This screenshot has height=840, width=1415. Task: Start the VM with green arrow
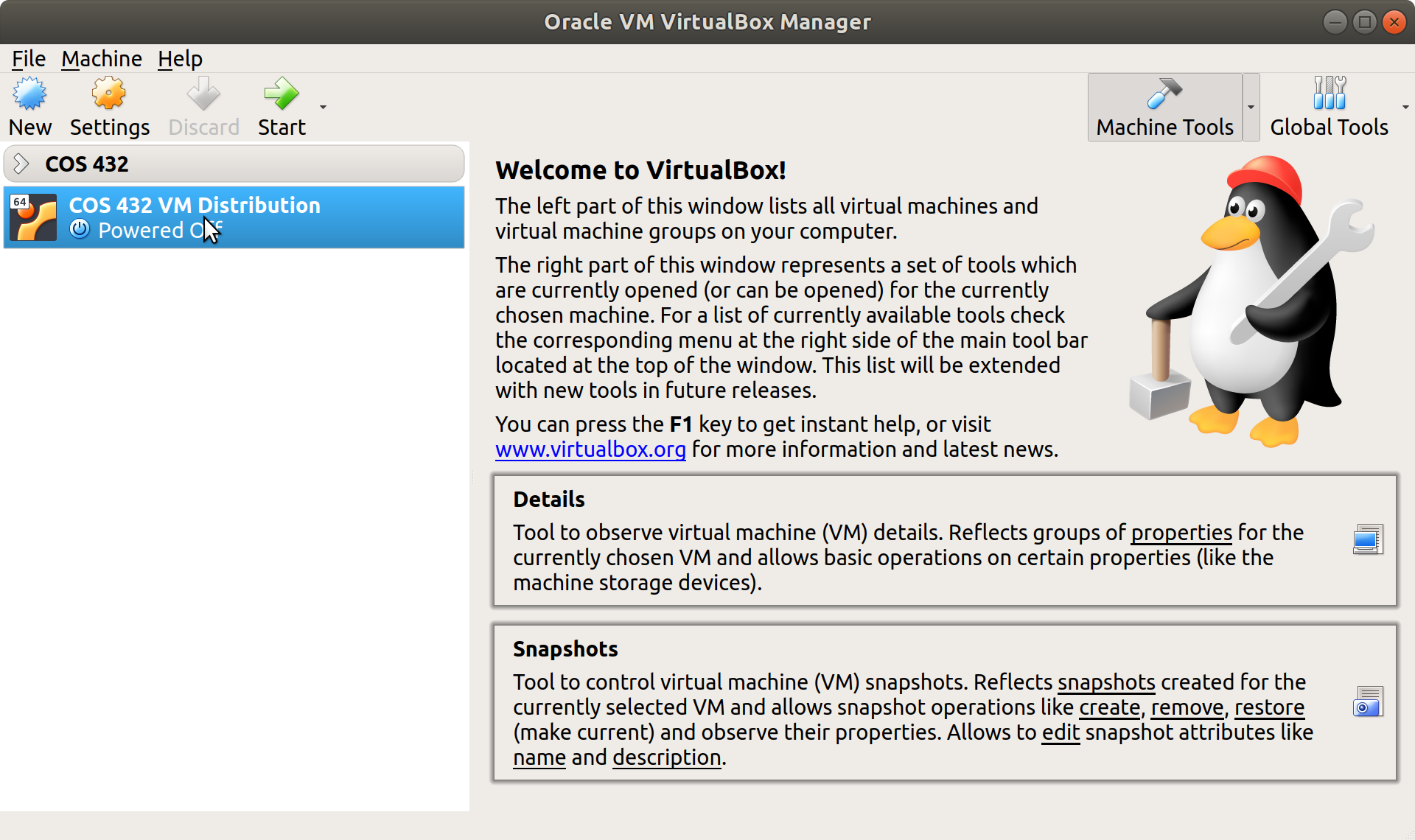(282, 94)
